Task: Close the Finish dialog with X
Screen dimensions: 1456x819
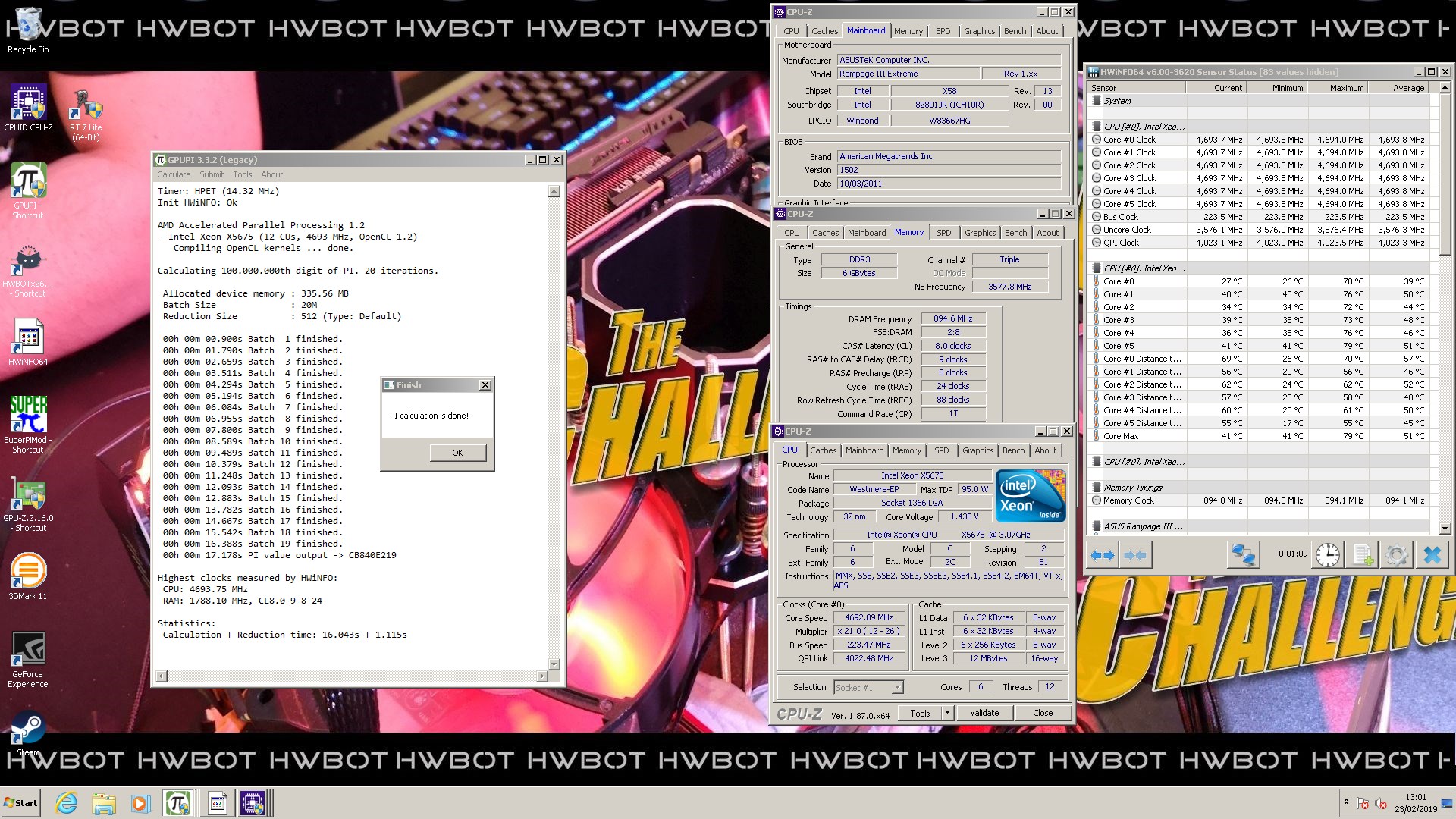Action: tap(485, 385)
